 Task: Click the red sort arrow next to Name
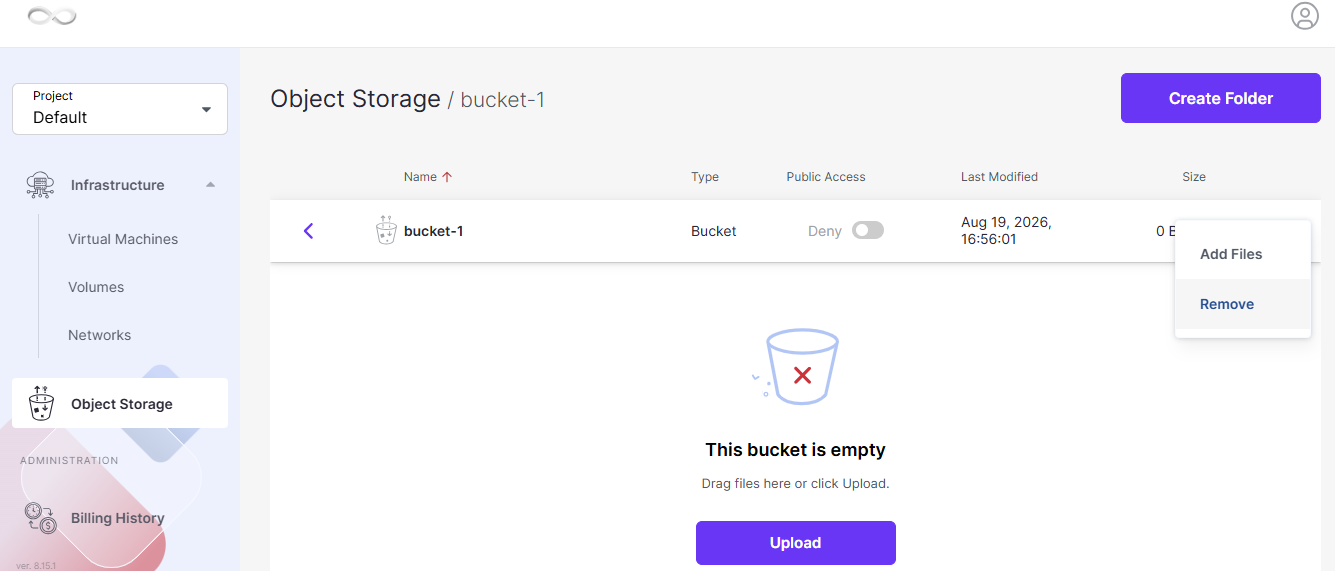(x=447, y=177)
